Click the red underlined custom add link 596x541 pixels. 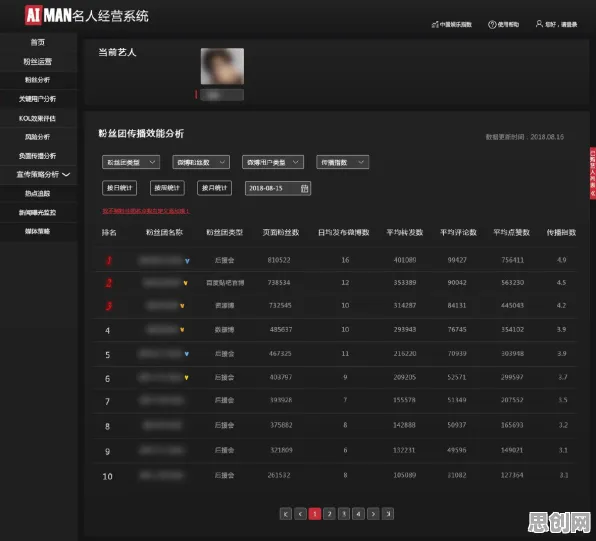[x=146, y=211]
